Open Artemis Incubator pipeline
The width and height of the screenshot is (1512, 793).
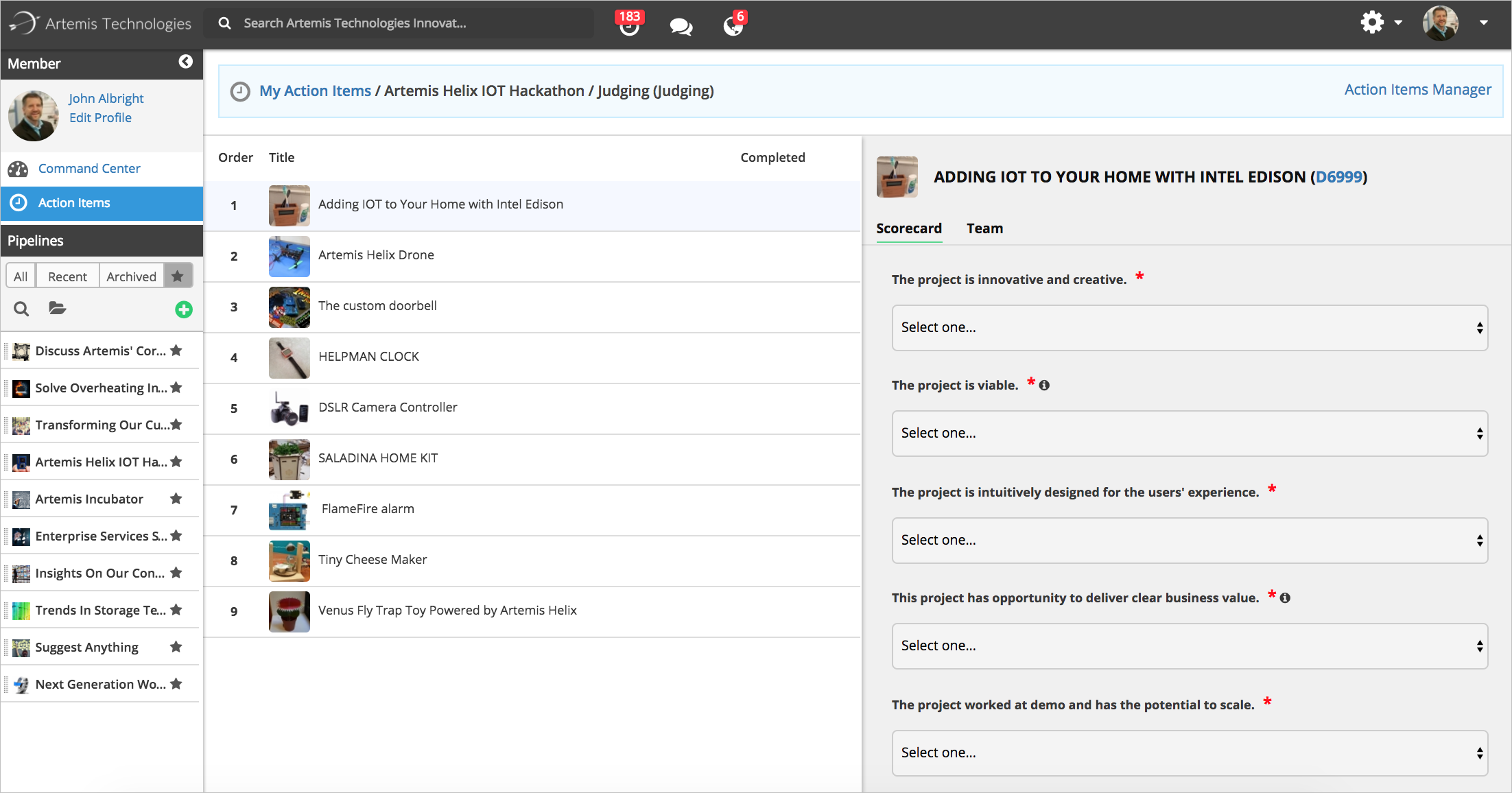(x=89, y=499)
